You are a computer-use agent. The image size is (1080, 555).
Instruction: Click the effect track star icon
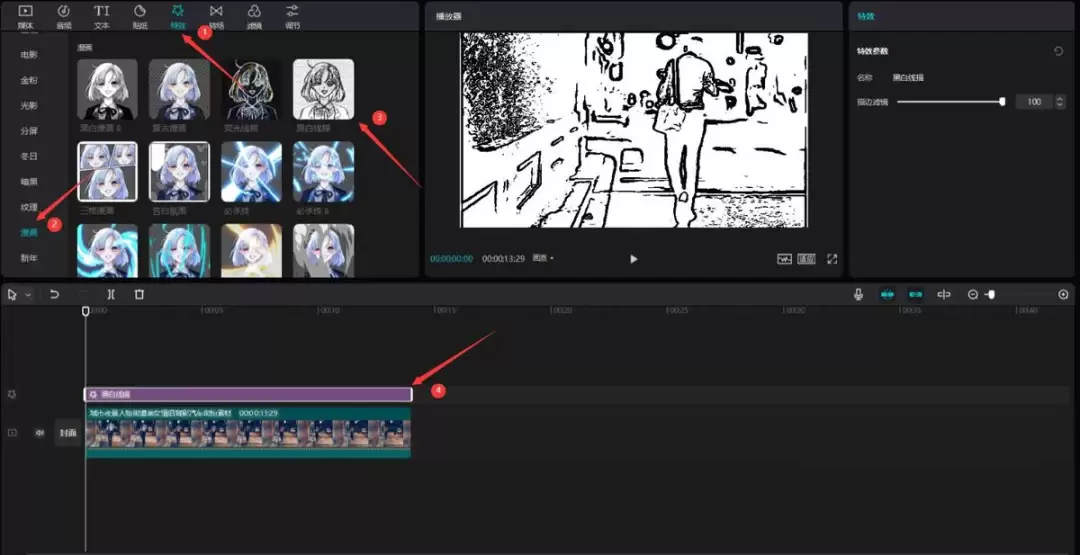[12, 395]
